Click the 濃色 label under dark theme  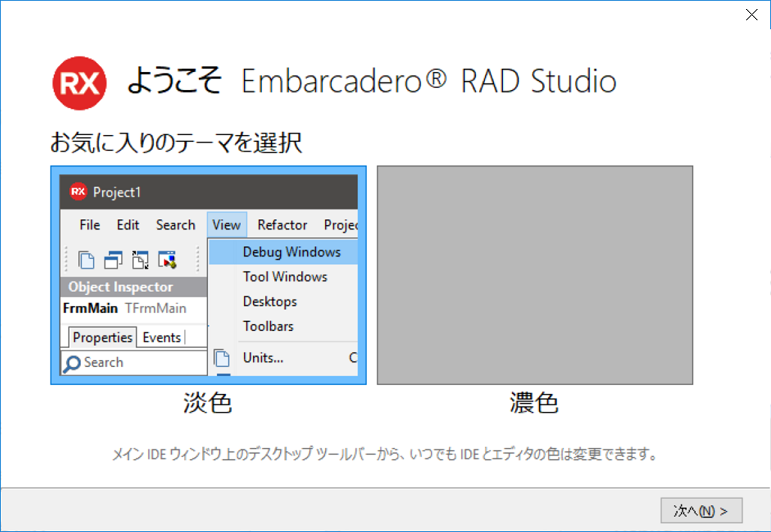click(534, 403)
